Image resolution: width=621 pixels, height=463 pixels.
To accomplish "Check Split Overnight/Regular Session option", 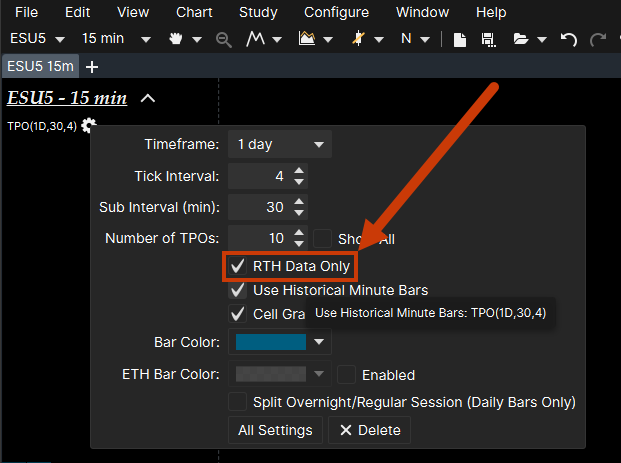I will 238,402.
